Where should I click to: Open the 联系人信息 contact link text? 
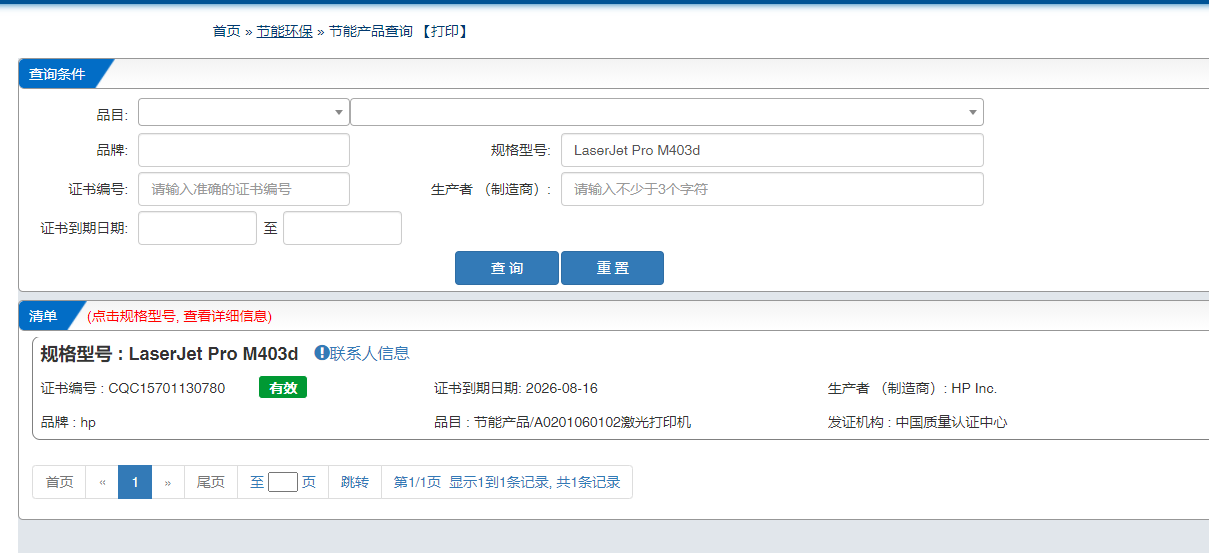point(370,353)
